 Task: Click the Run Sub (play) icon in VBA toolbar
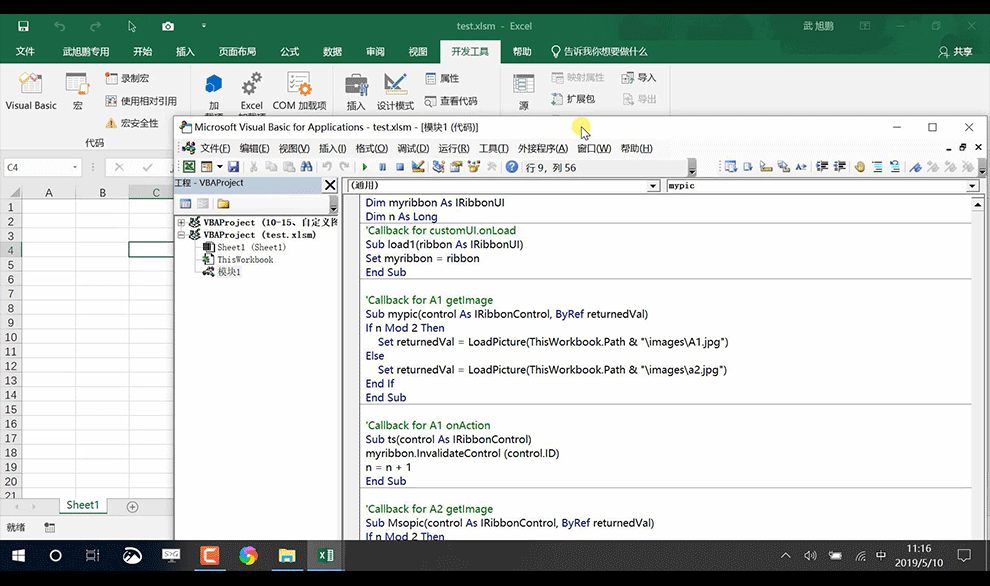click(x=365, y=167)
